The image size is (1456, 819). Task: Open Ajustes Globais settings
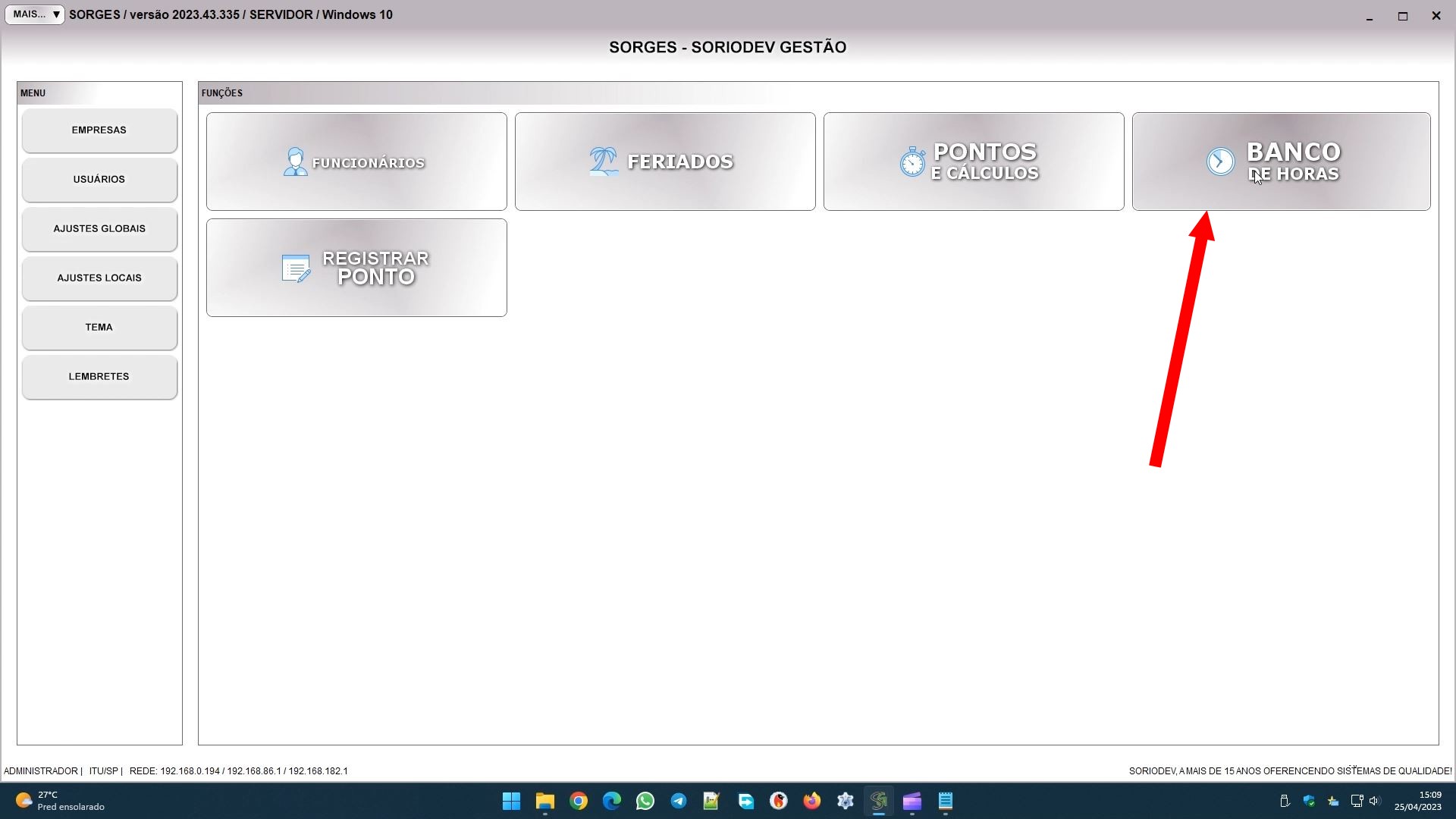(99, 229)
